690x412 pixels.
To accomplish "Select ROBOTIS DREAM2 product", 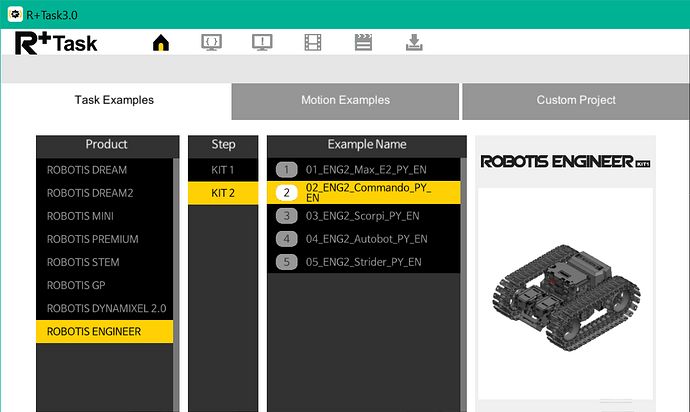I will click(105, 193).
